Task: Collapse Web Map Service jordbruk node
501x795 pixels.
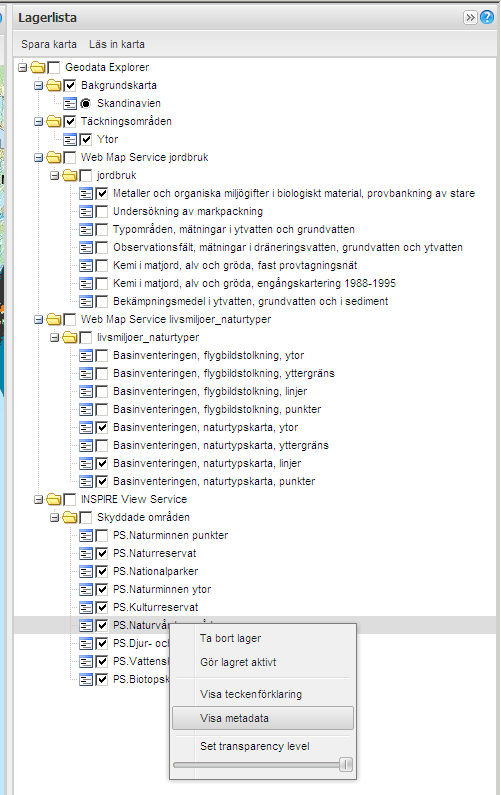Action: pyautogui.click(x=39, y=157)
